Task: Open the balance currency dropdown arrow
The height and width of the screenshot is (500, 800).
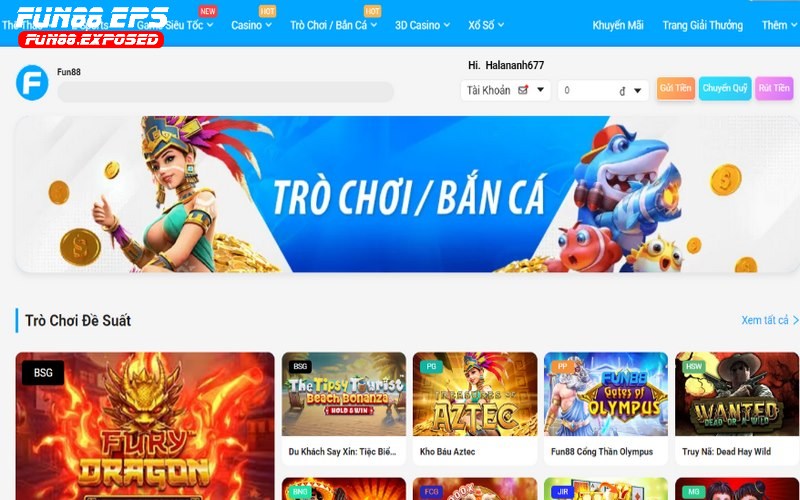Action: 637,90
